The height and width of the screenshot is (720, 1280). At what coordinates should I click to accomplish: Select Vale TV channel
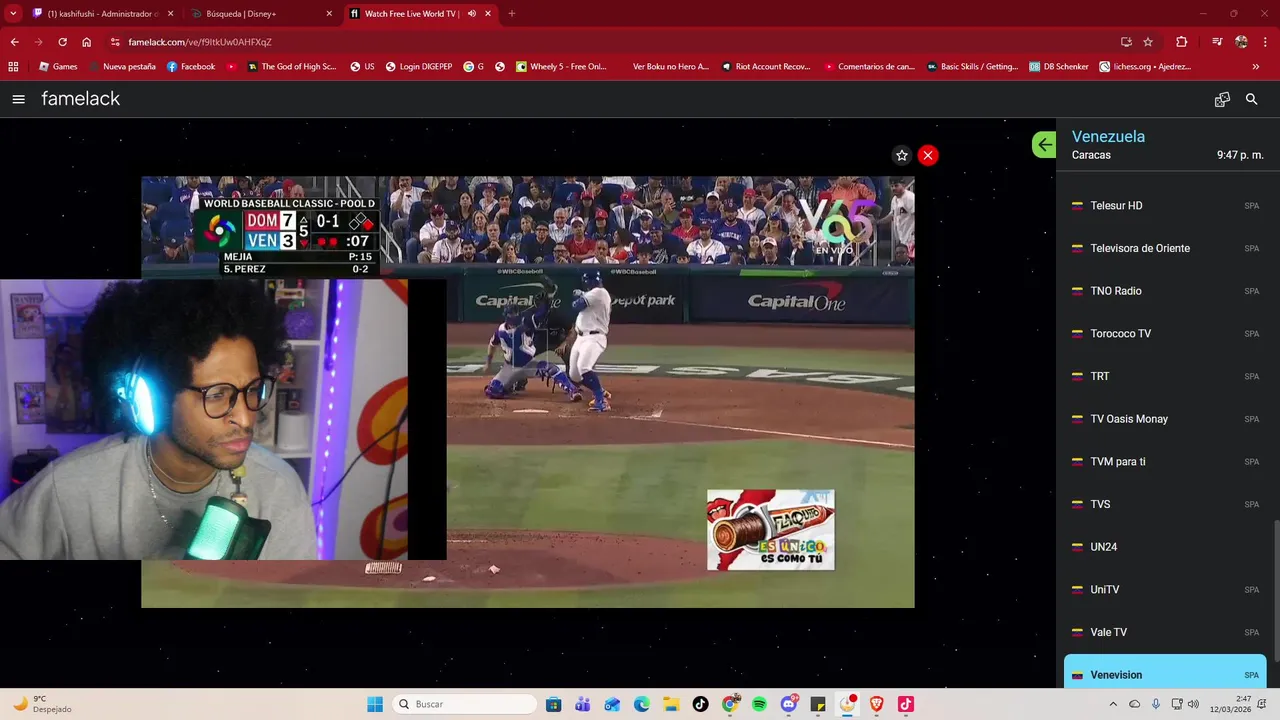(x=1165, y=632)
